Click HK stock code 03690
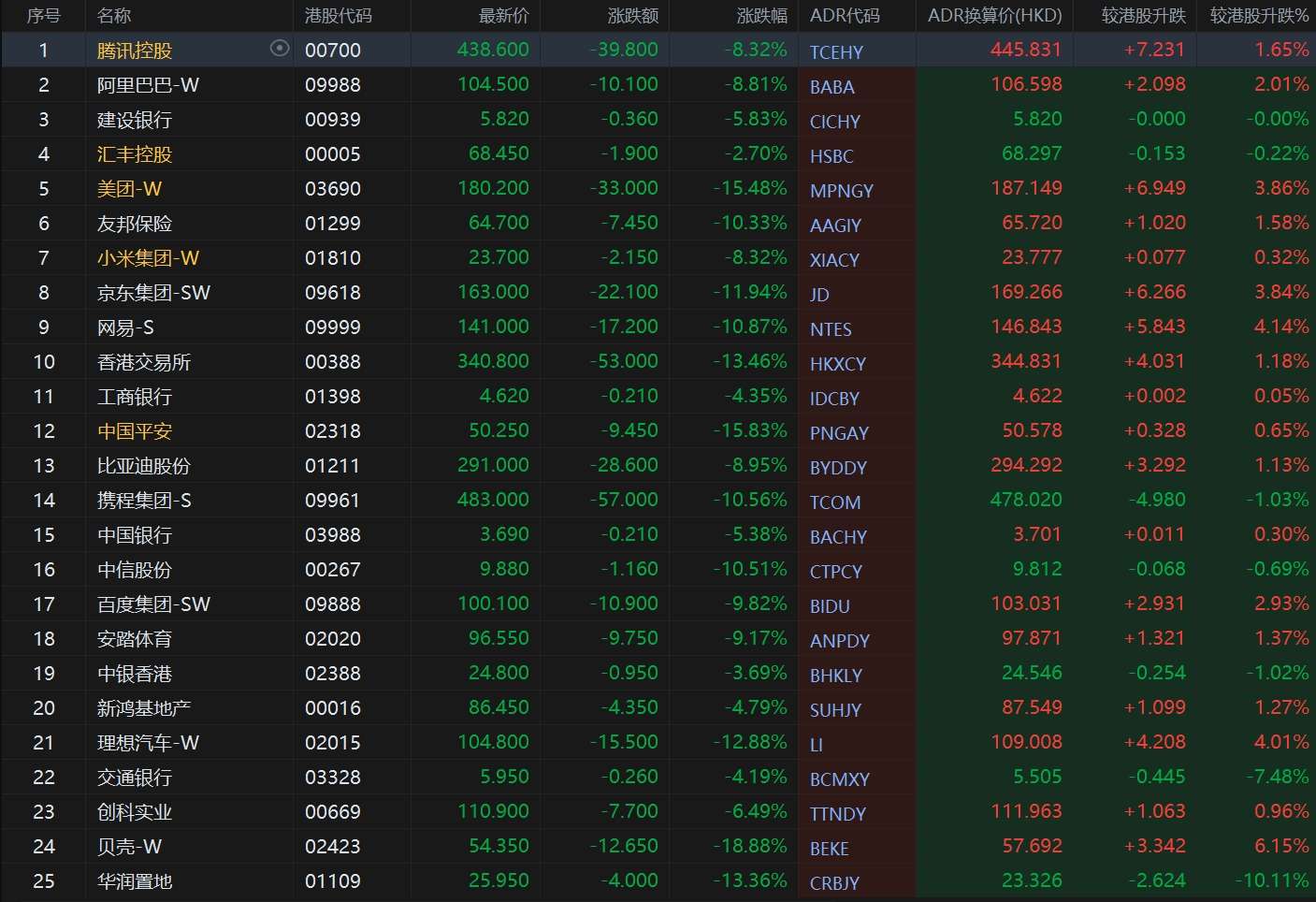The image size is (1316, 902). pos(333,189)
